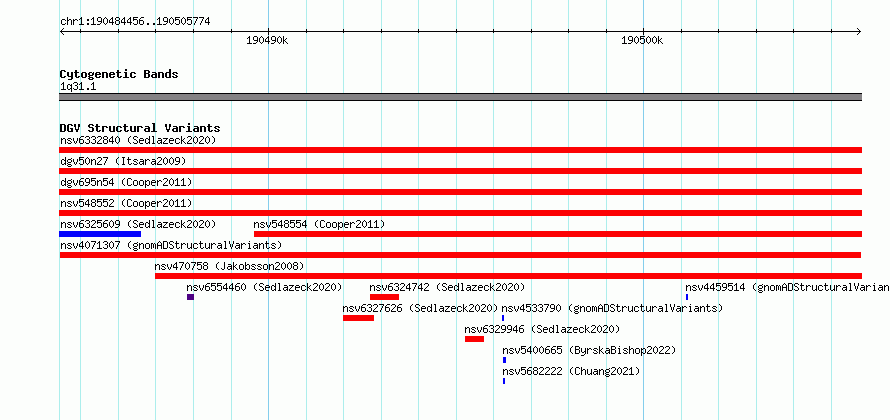890x420 pixels.
Task: Select the blue mark under nsv5682222
Action: point(503,381)
